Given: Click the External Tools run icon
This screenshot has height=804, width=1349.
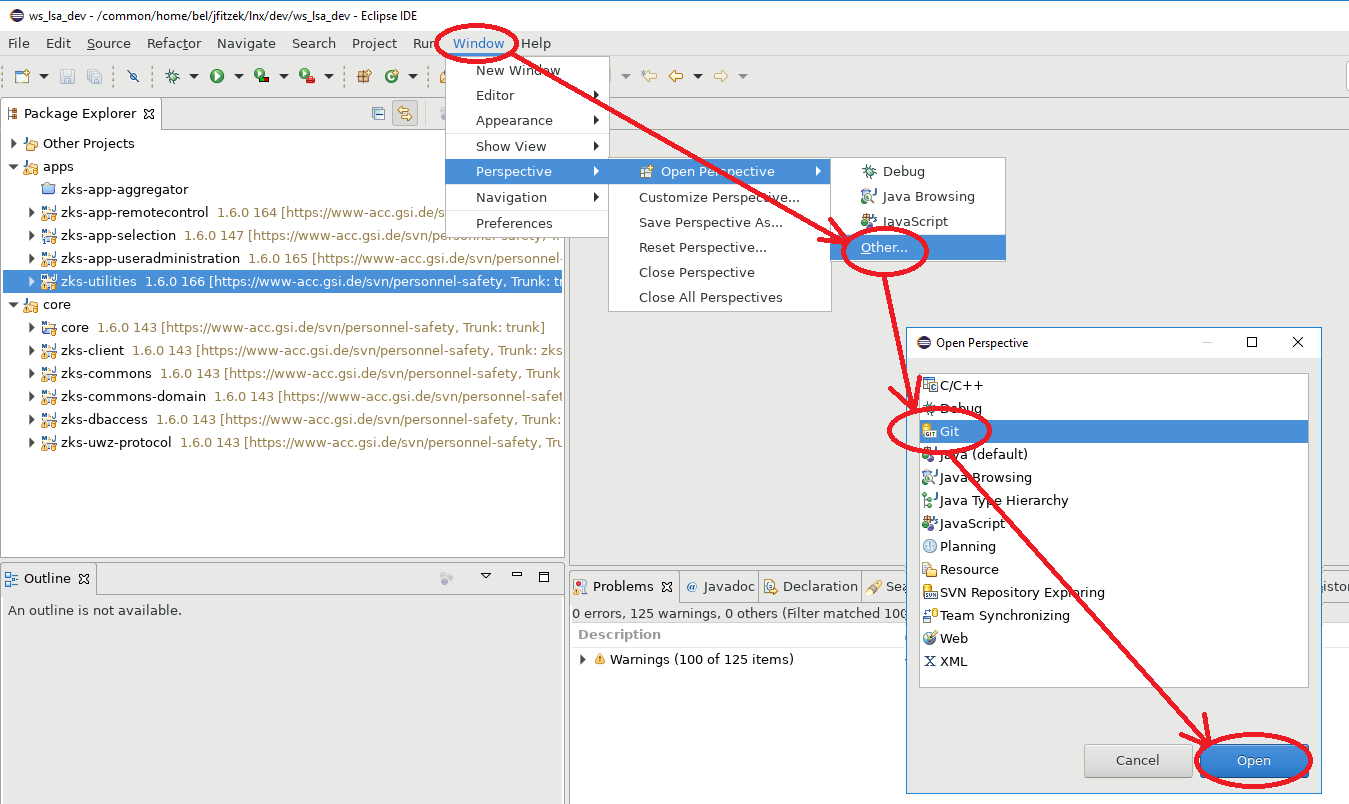Looking at the screenshot, I should coord(307,76).
